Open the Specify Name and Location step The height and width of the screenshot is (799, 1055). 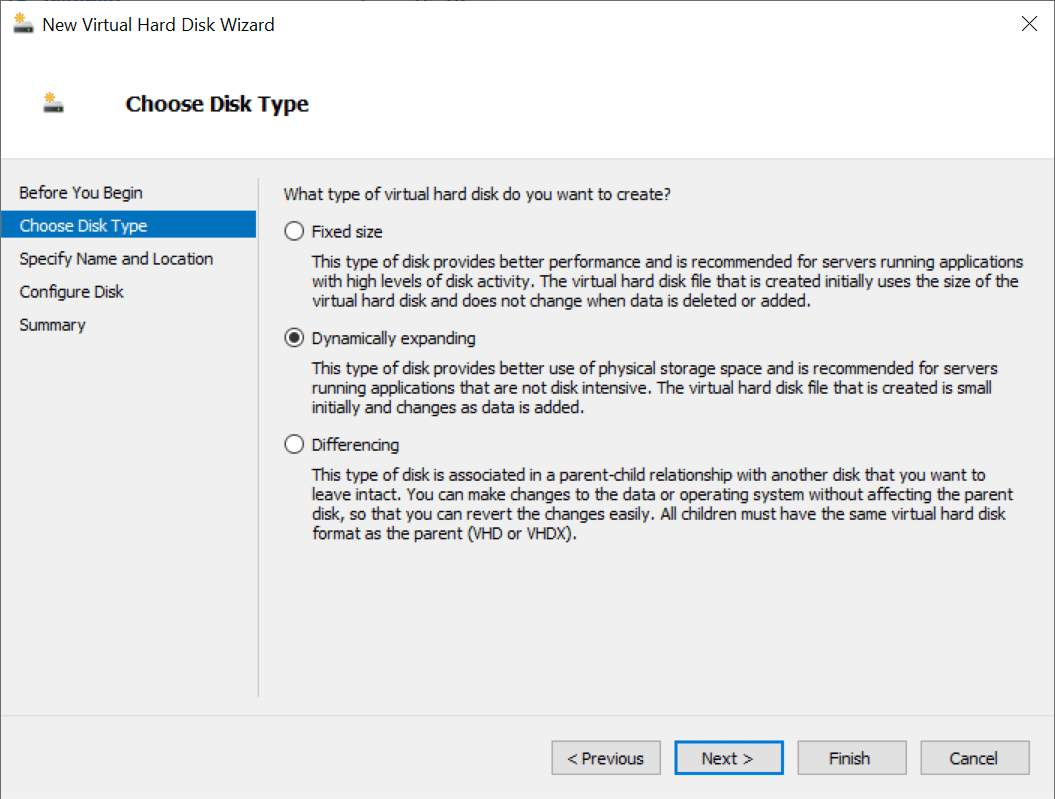coord(116,258)
